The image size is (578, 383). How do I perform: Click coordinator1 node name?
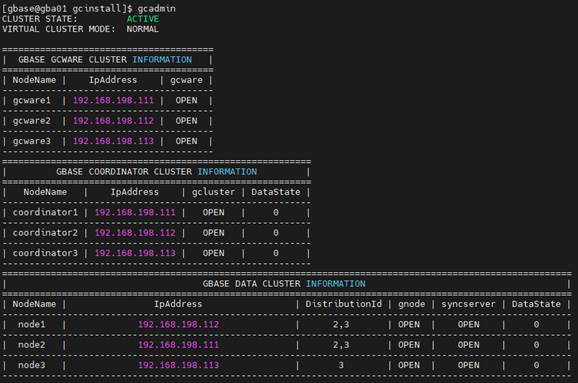pos(45,212)
